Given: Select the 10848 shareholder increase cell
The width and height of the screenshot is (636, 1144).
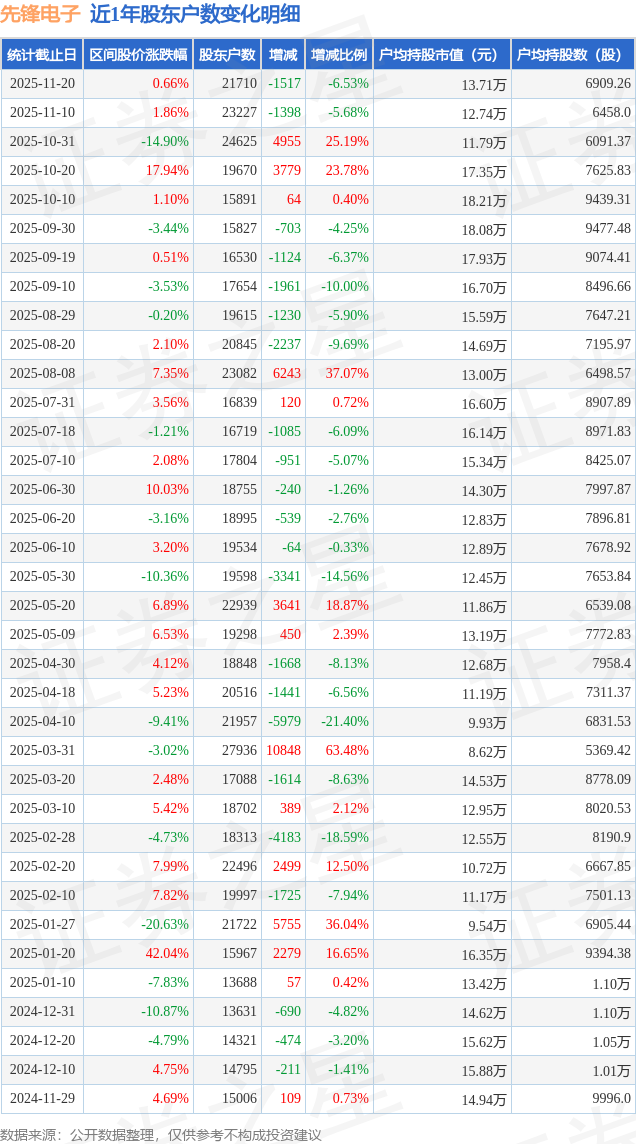Looking at the screenshot, I should click(283, 751).
